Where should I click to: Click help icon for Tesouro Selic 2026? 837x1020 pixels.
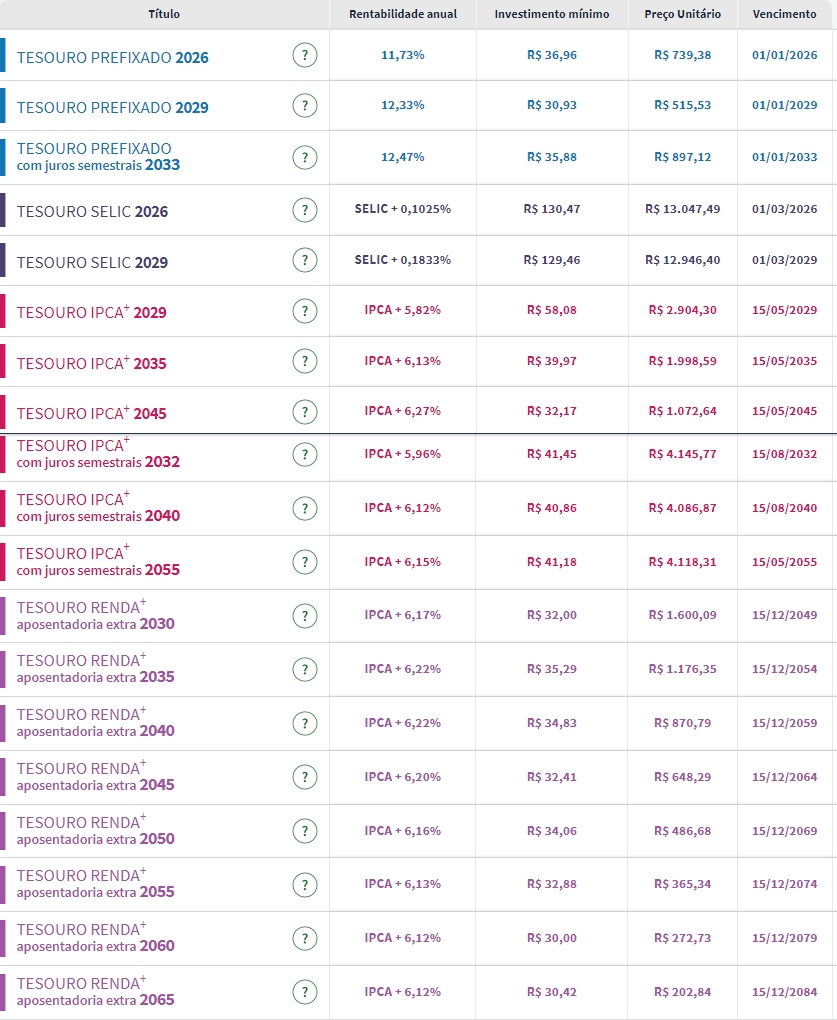coord(305,210)
